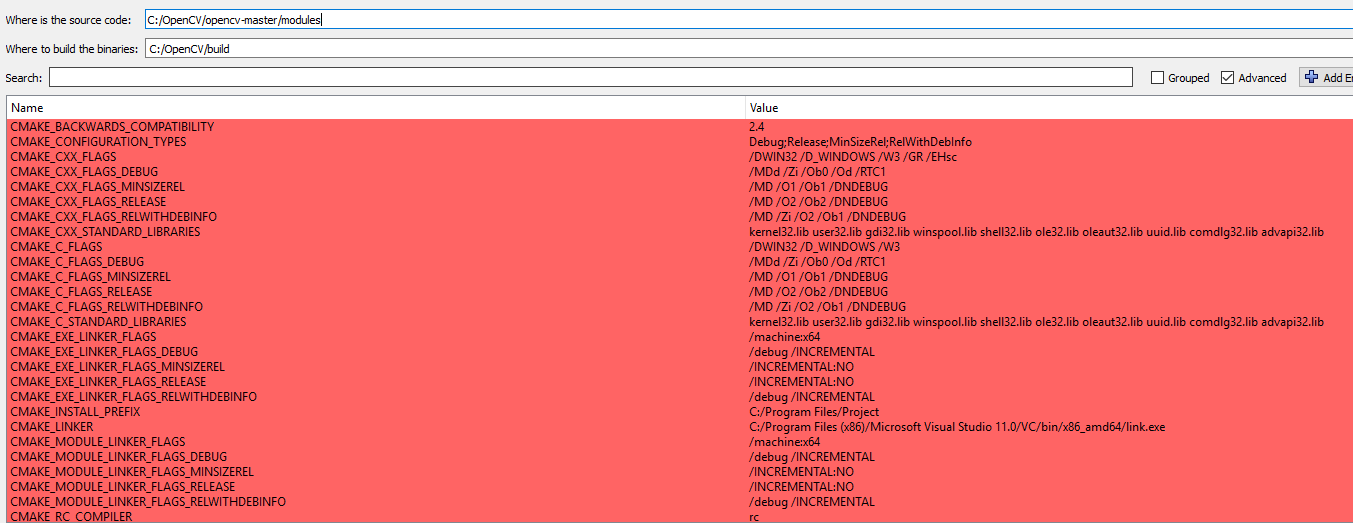
Task: Select CMAKE_EXE_LINKER_FLAGS_DEBUG entry name
Action: click(104, 352)
